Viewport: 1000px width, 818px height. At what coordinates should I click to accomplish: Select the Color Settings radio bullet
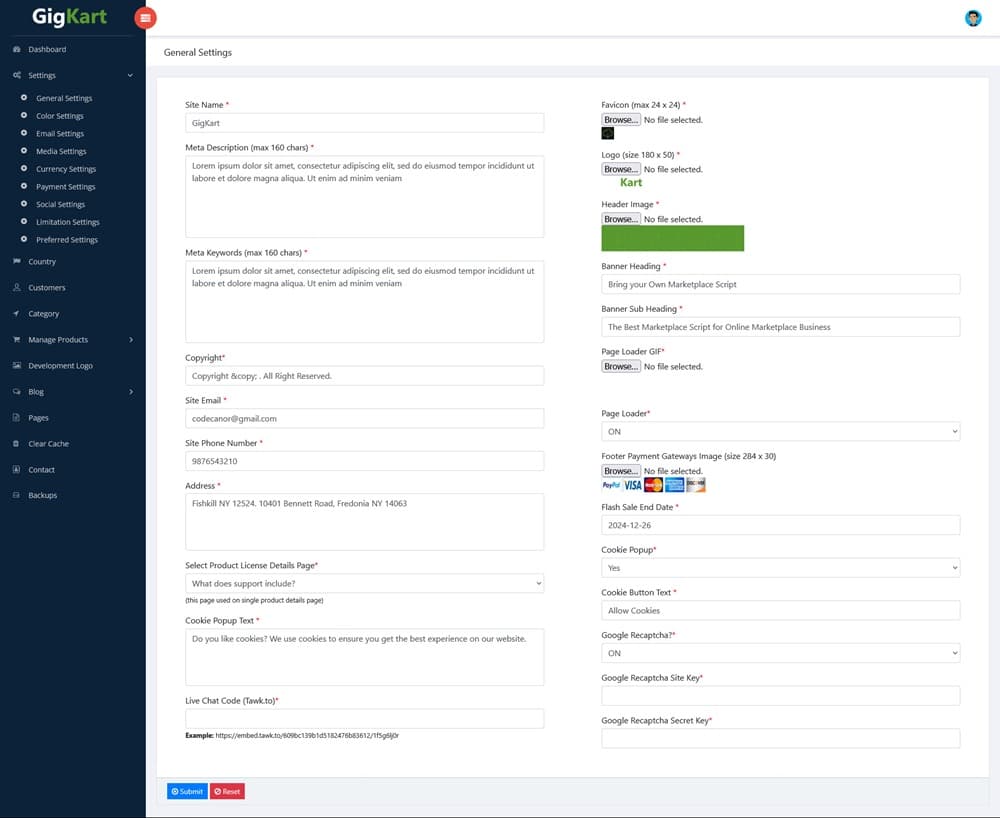(x=24, y=116)
